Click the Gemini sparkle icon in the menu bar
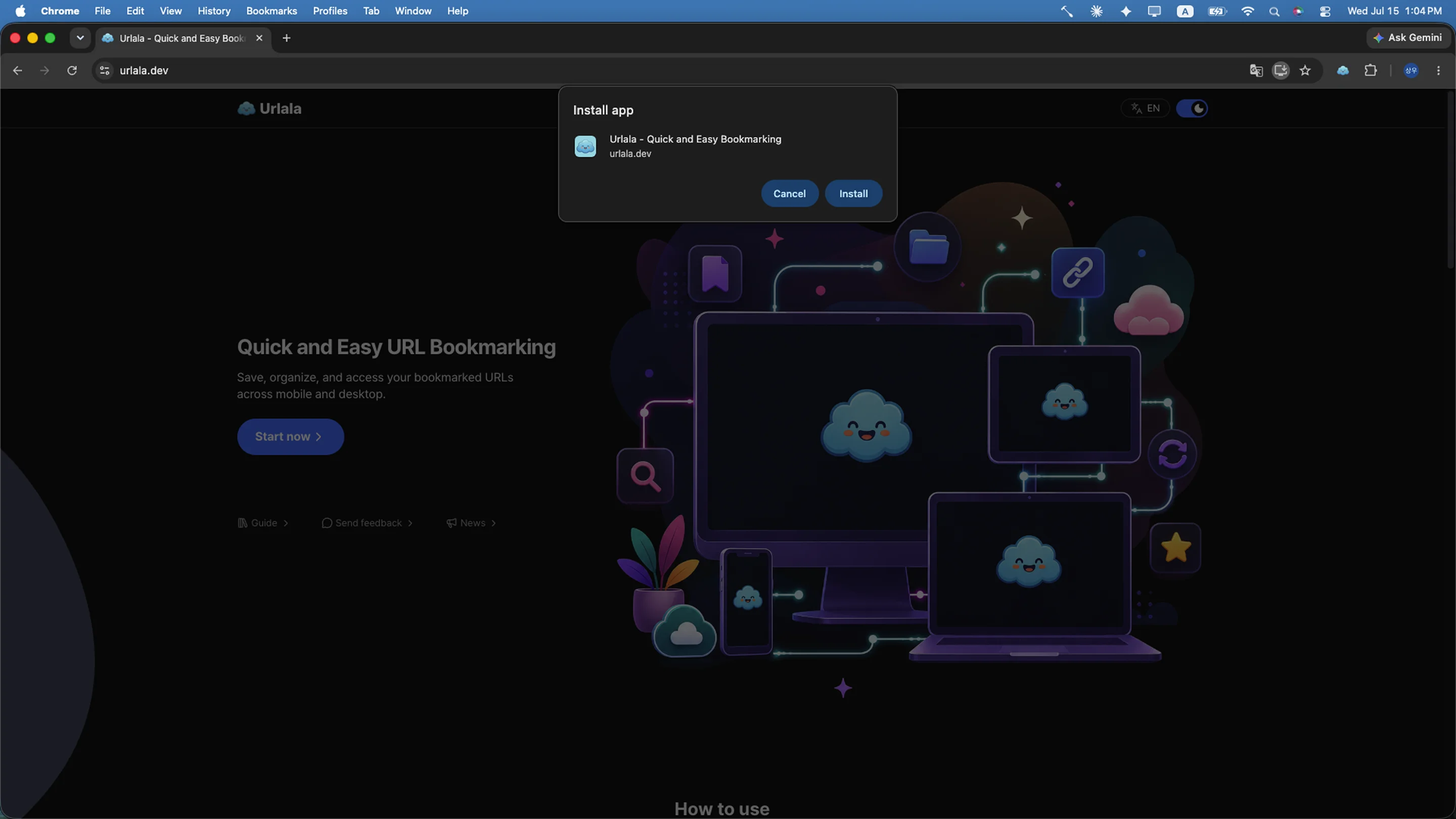Image resolution: width=1456 pixels, height=819 pixels. (x=1126, y=11)
